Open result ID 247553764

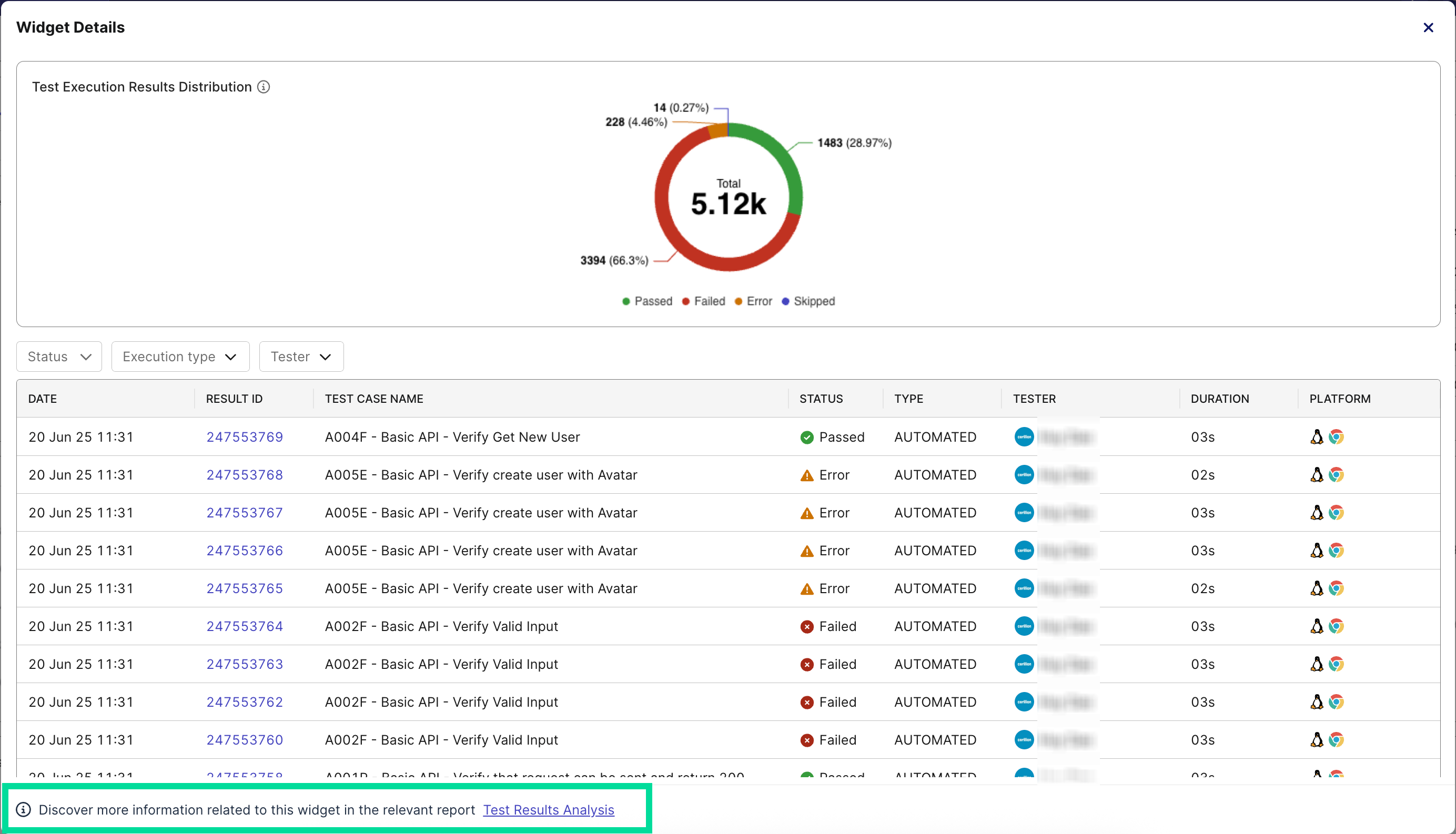point(245,626)
